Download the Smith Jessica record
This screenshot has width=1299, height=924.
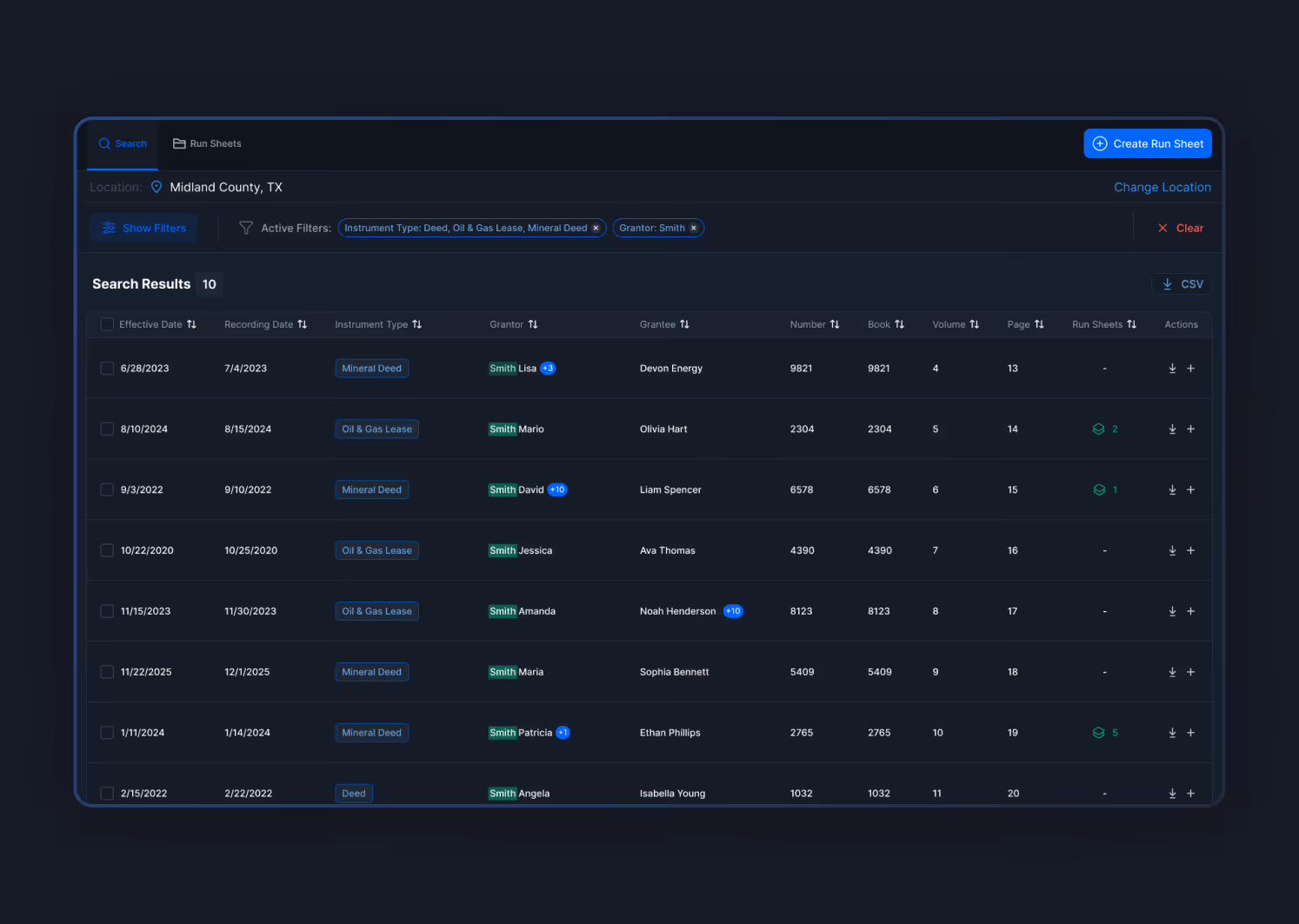click(1172, 551)
